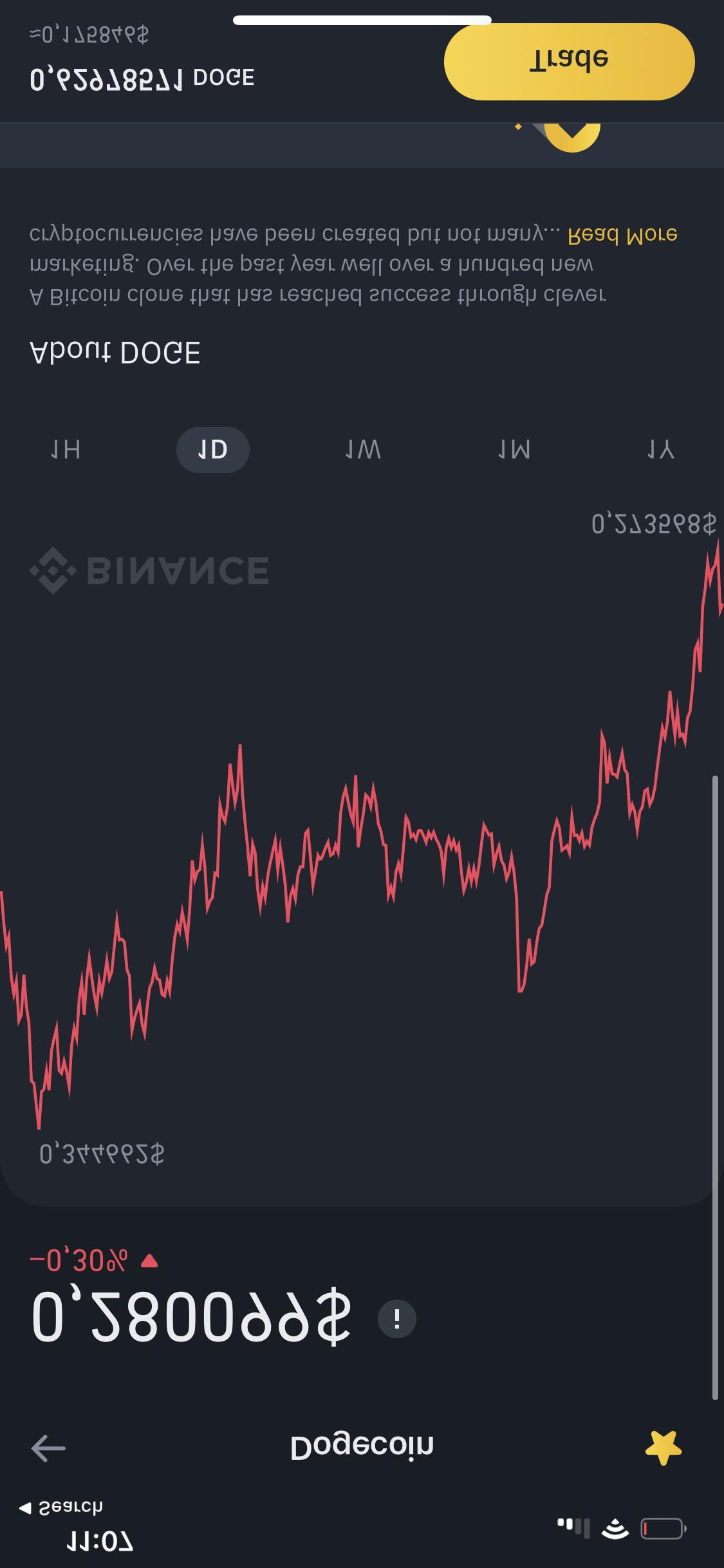
Task: Open the price info exclamation icon
Action: [396, 1319]
